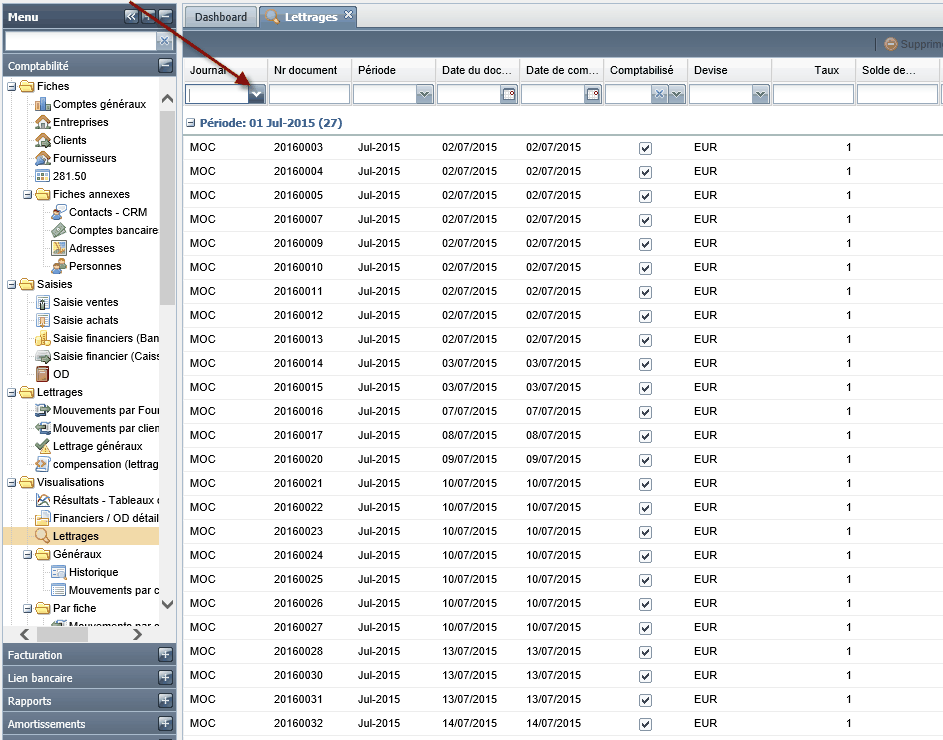Screen dimensions: 943x740
Task: Focus the Nr document filter field
Action: pyautogui.click(x=309, y=94)
